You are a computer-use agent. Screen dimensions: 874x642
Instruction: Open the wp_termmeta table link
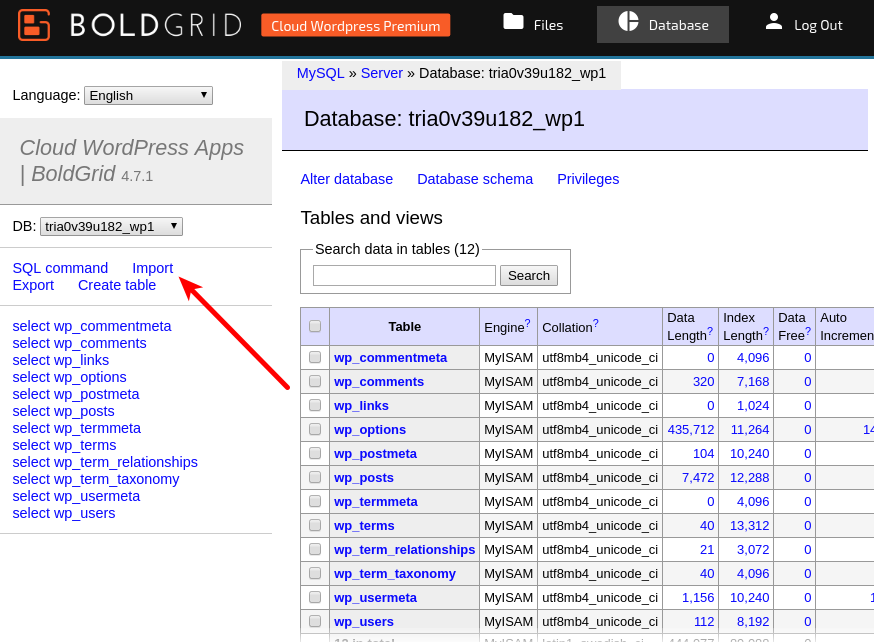coord(376,502)
